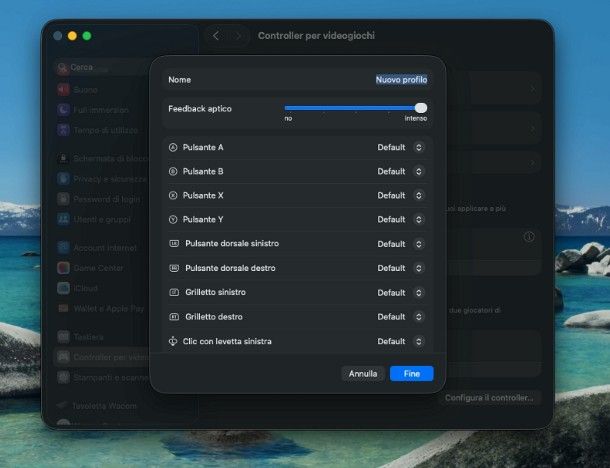Expand the Grilletto sinistro Default dropdown
This screenshot has width=610, height=468.
pyautogui.click(x=418, y=292)
